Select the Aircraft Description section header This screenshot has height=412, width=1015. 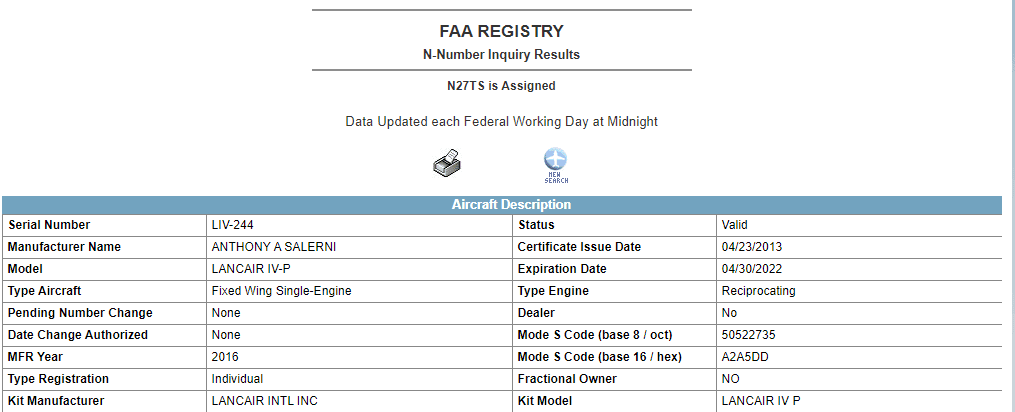pyautogui.click(x=511, y=205)
